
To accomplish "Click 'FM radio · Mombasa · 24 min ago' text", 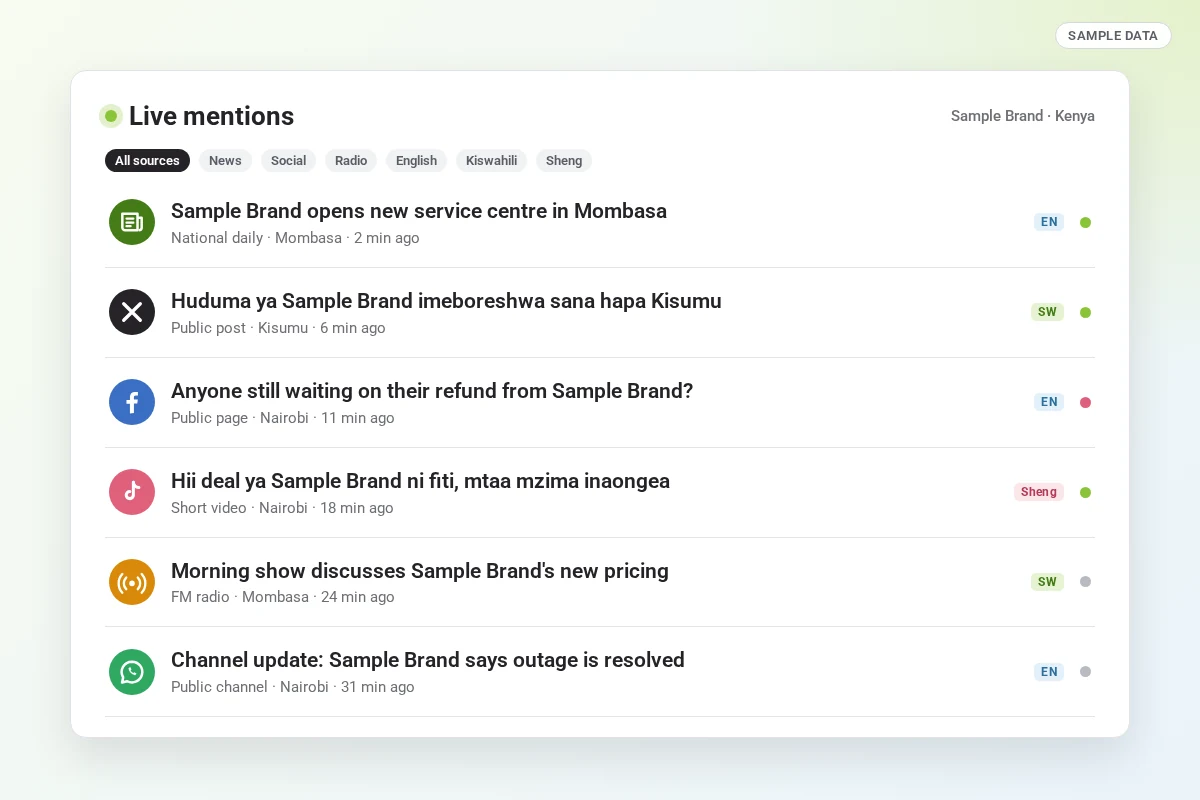I will [283, 597].
